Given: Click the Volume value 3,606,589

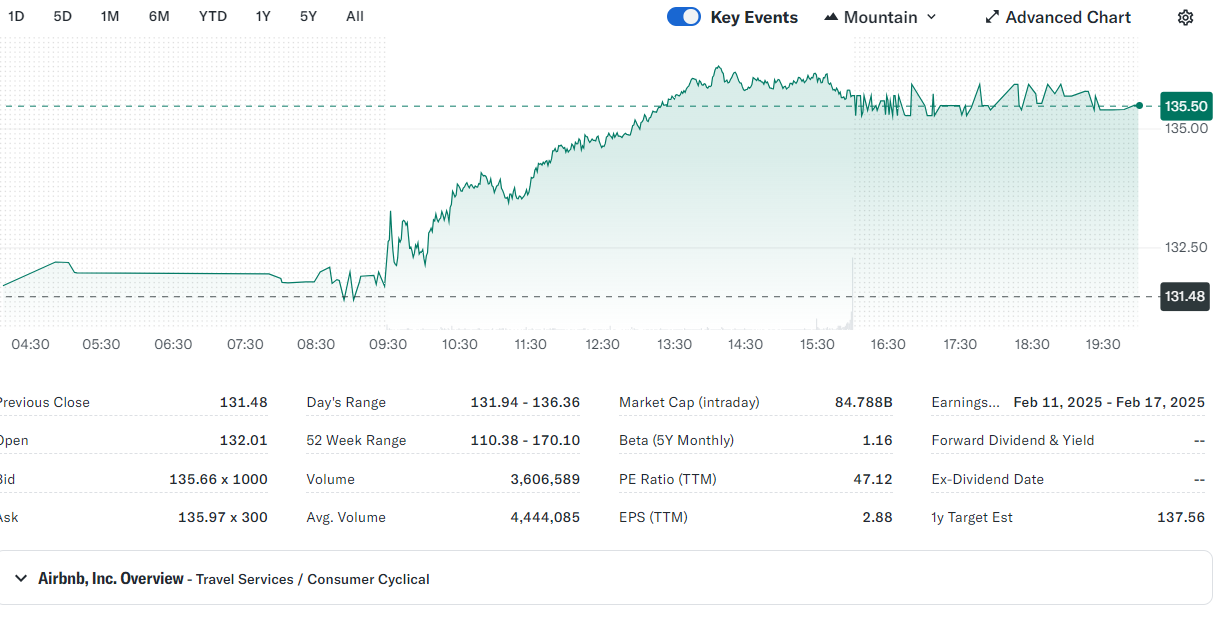Looking at the screenshot, I should point(545,479).
